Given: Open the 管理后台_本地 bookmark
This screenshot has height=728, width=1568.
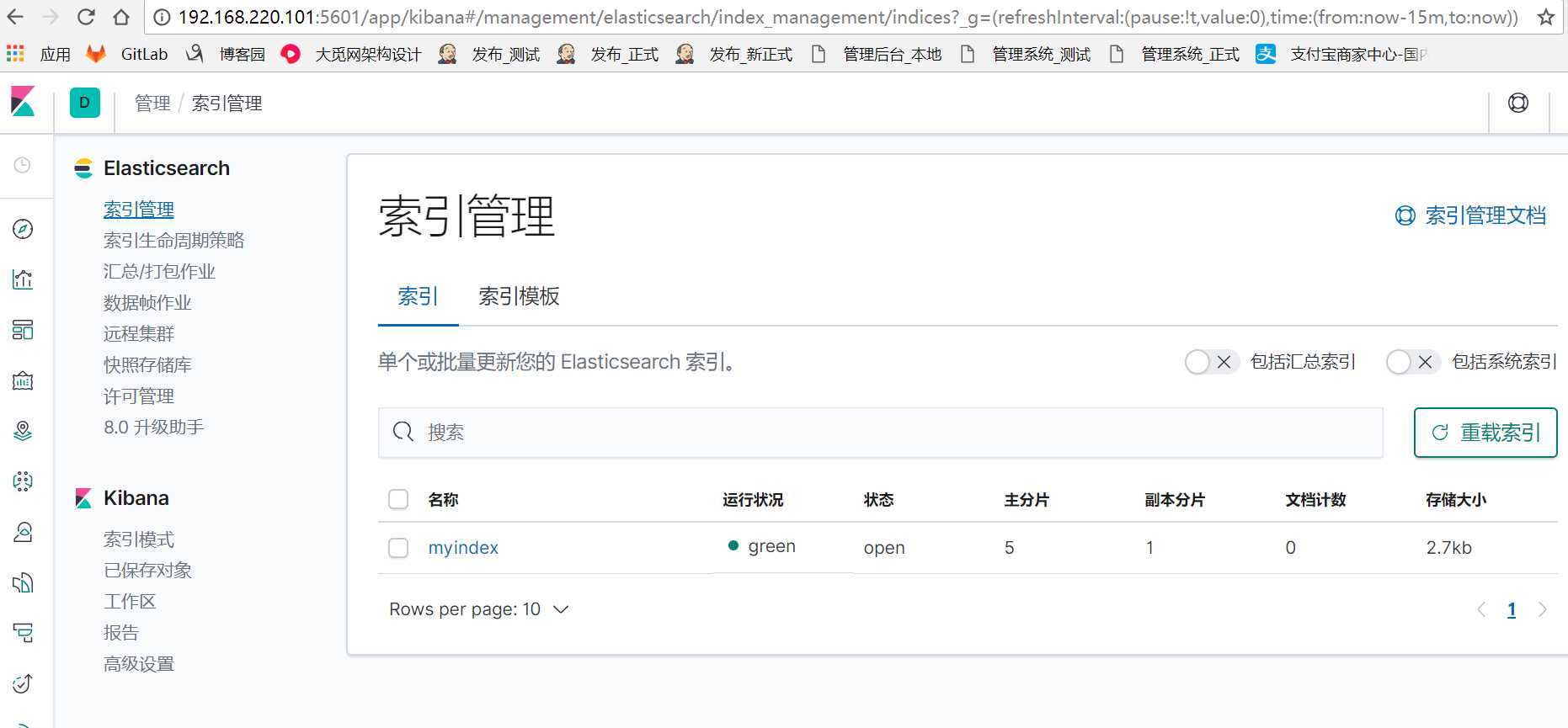Looking at the screenshot, I should pos(877,54).
